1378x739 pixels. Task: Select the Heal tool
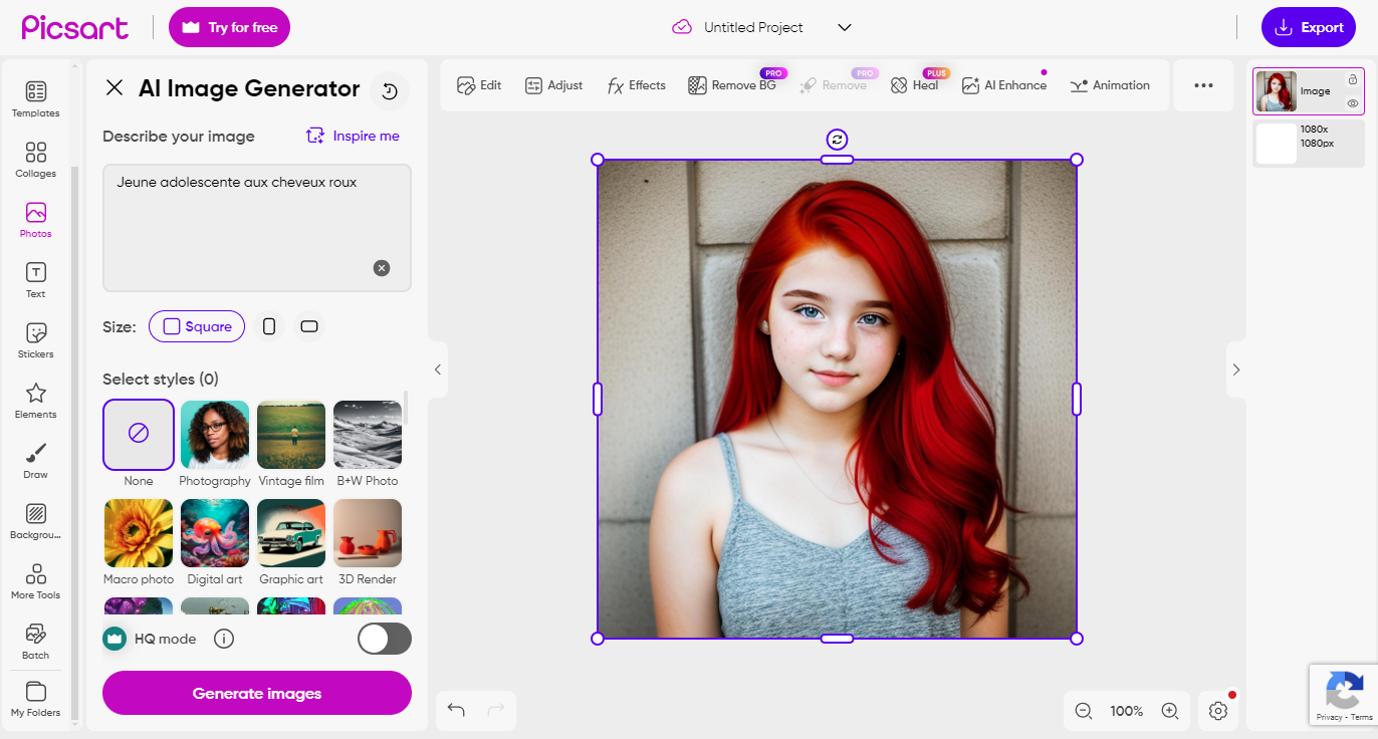coord(916,85)
